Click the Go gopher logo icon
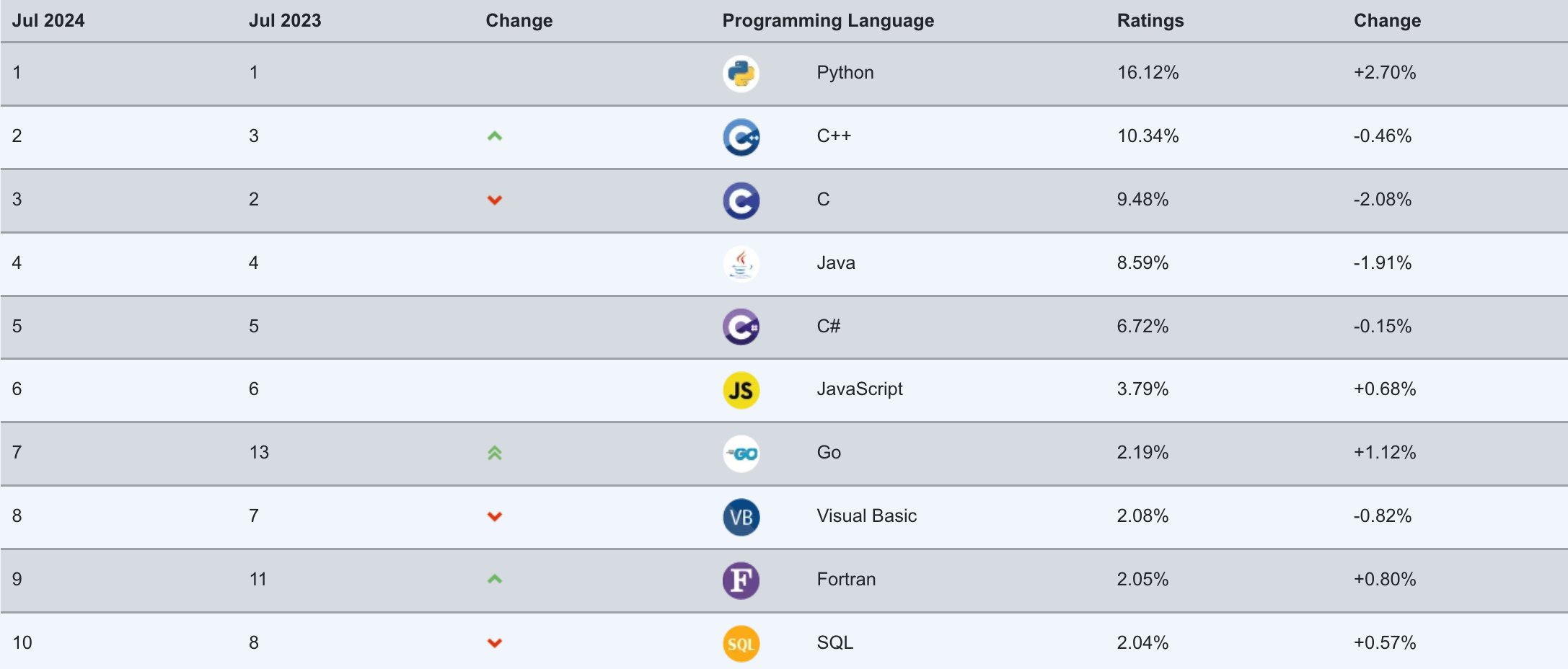Viewport: 1568px width, 669px height. pyautogui.click(x=741, y=453)
